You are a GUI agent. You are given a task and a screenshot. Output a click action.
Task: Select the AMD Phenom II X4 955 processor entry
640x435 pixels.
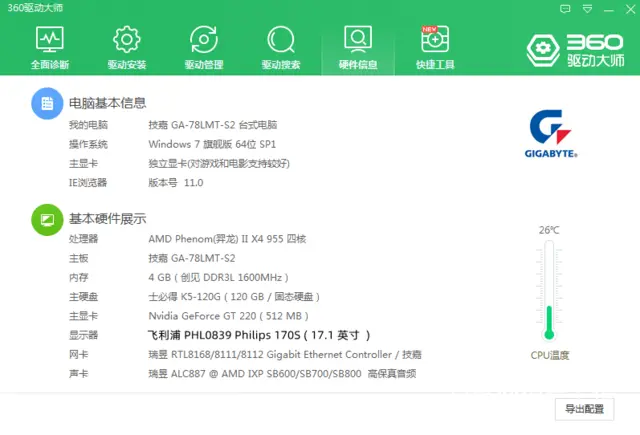click(227, 239)
